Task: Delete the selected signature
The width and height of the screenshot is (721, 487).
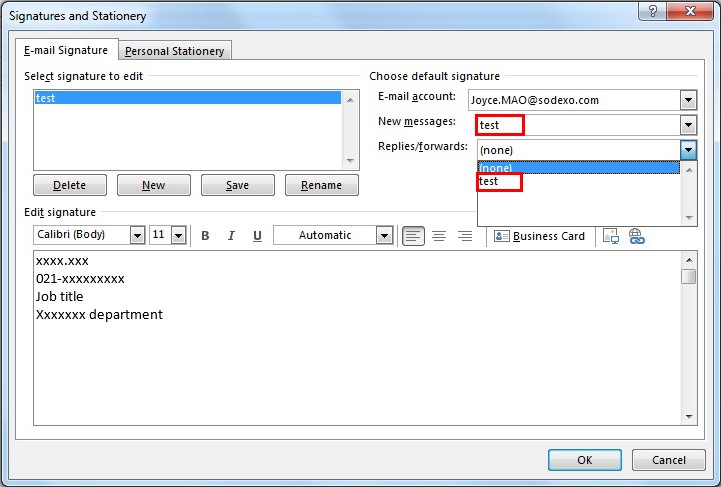Action: tap(69, 185)
